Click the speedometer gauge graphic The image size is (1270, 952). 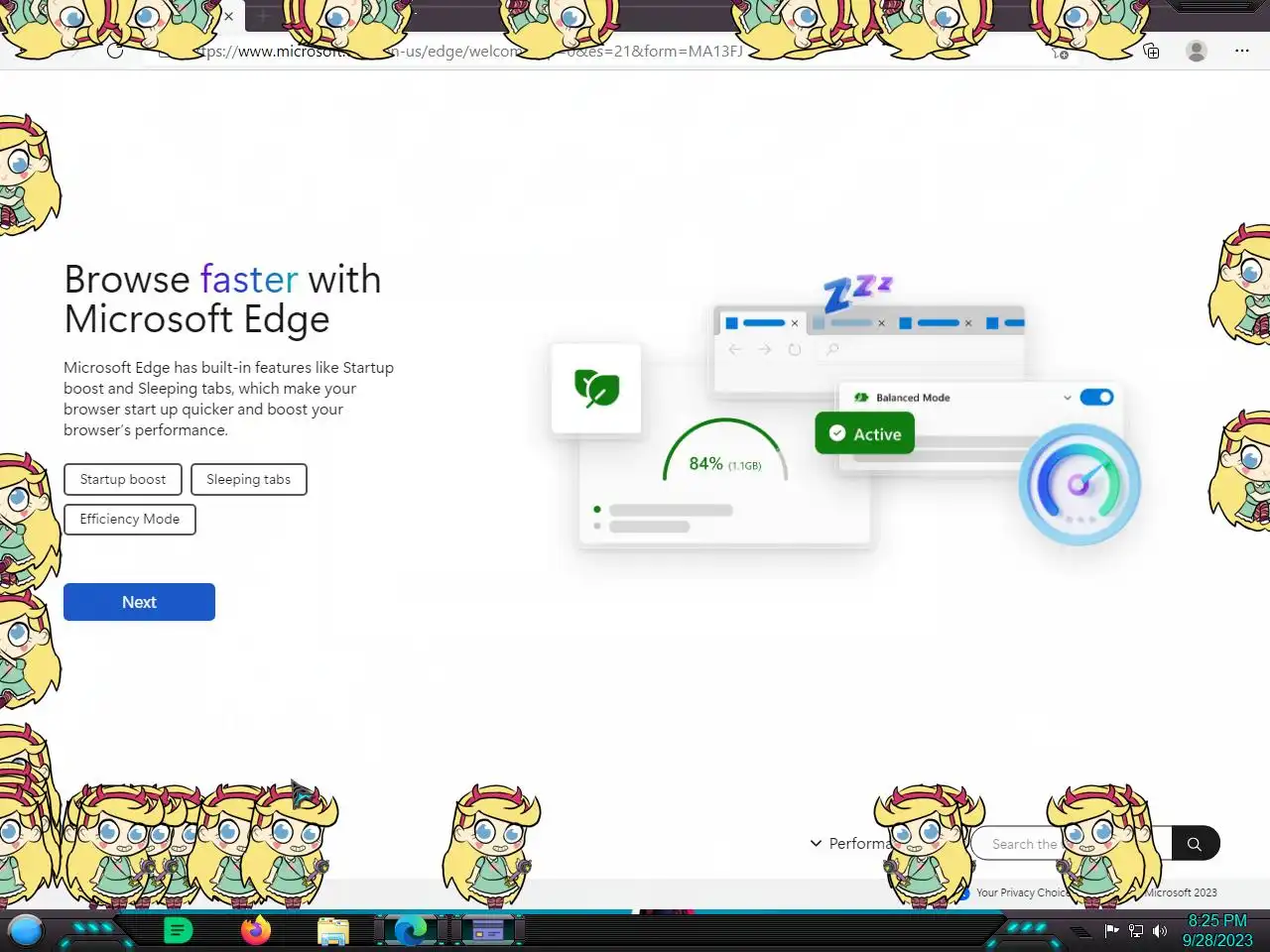click(1079, 484)
